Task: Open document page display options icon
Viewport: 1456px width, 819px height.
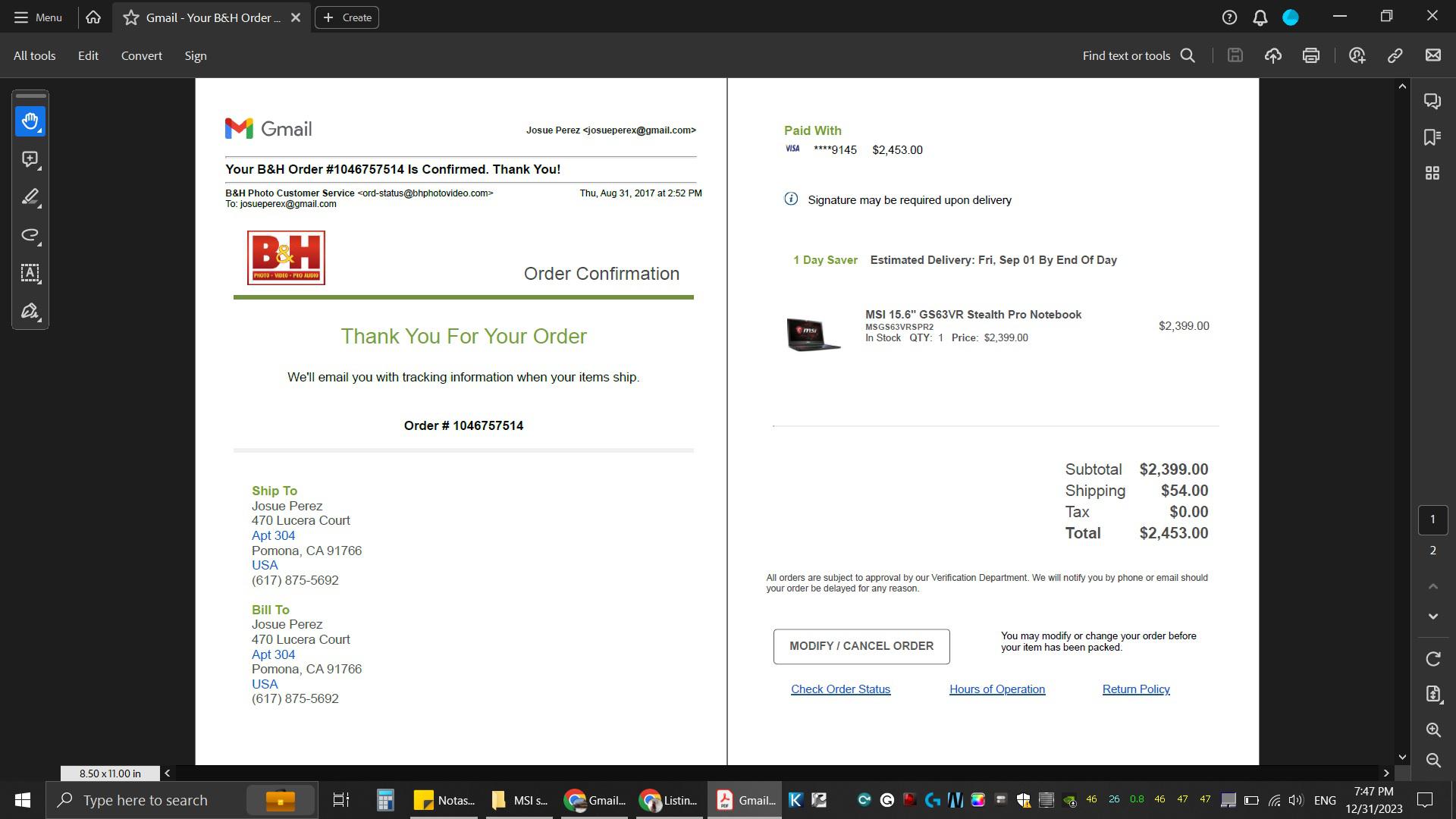Action: [1433, 694]
